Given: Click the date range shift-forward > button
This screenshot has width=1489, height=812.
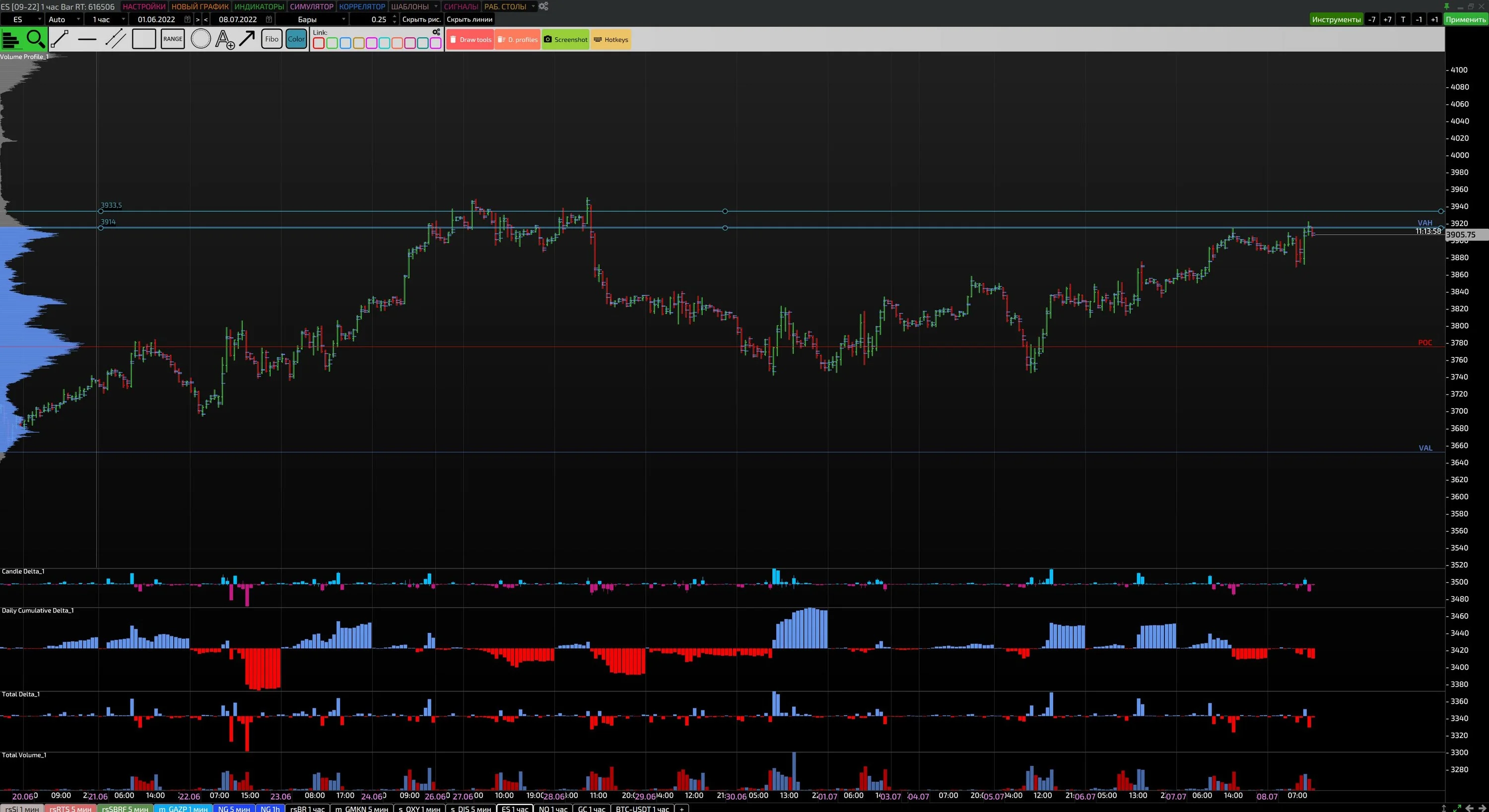Looking at the screenshot, I should [198, 19].
